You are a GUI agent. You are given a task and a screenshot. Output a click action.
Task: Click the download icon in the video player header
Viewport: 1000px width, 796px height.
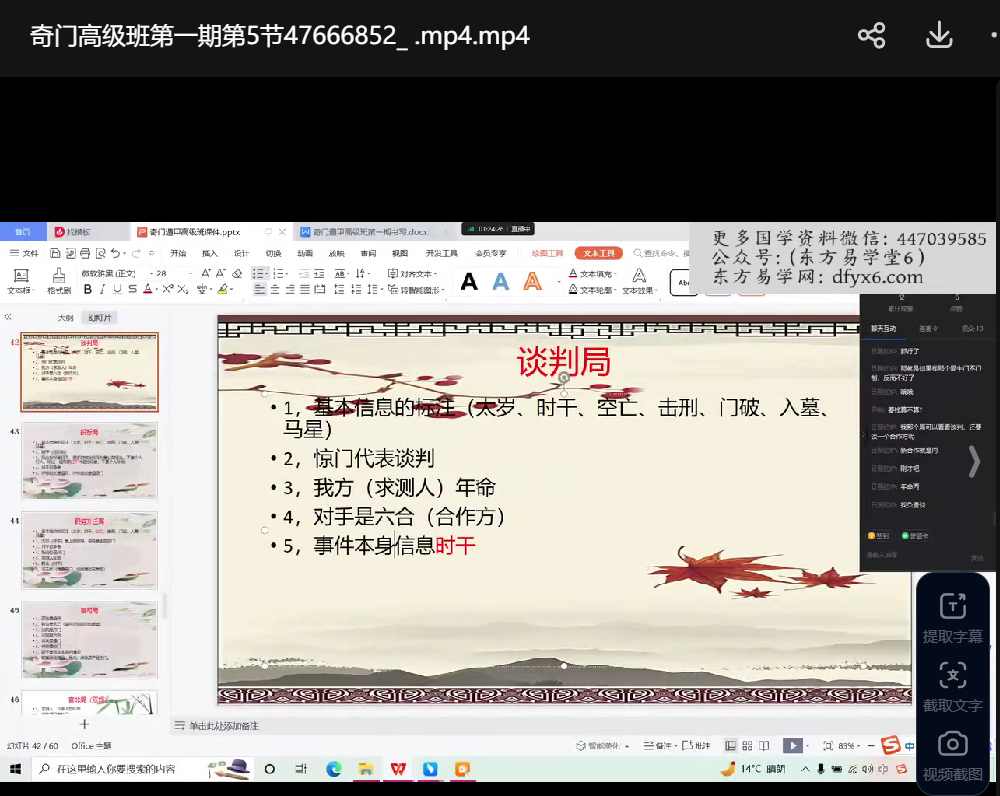coord(939,35)
